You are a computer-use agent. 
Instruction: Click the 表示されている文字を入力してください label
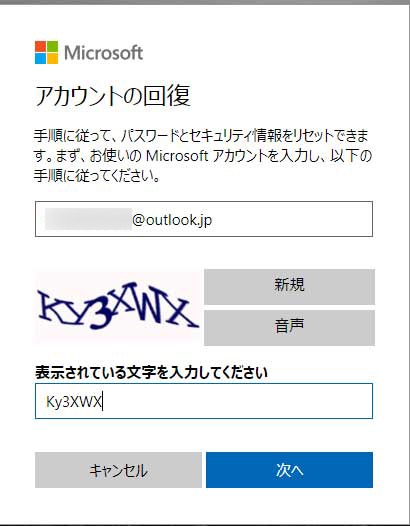(151, 372)
